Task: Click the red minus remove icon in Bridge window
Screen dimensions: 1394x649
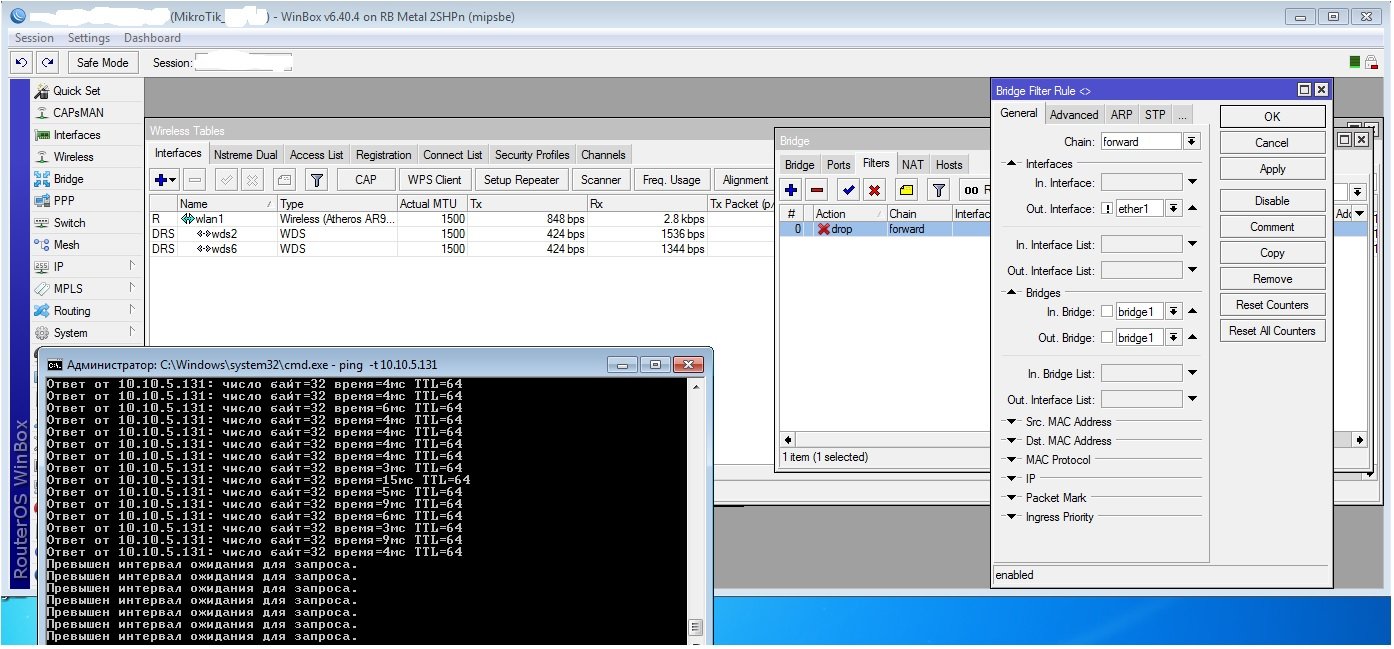Action: tap(817, 189)
